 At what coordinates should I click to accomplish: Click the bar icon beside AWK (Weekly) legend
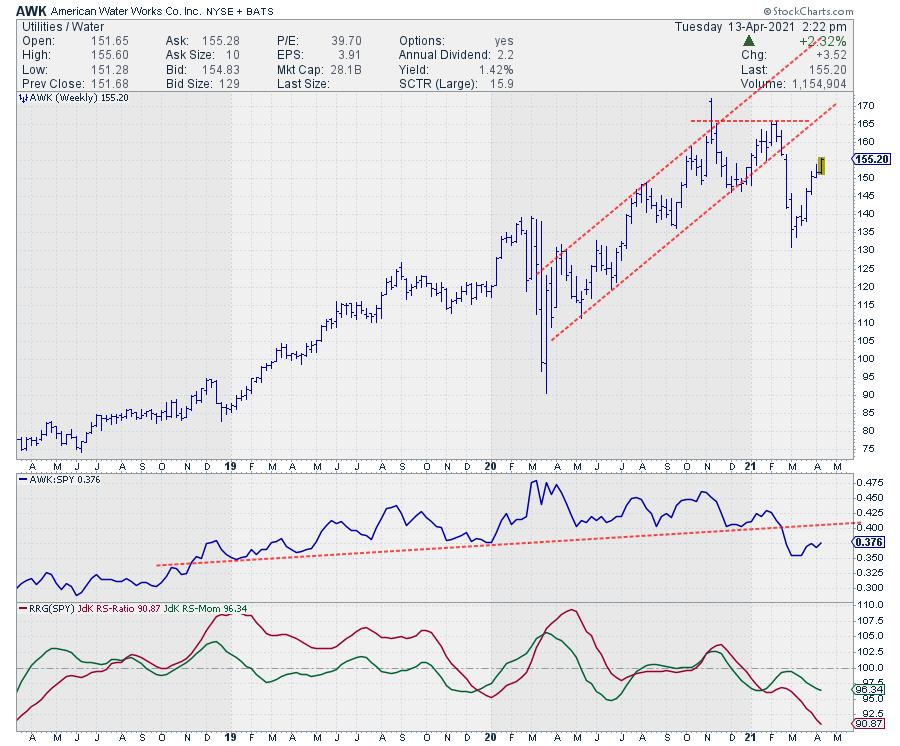point(23,100)
